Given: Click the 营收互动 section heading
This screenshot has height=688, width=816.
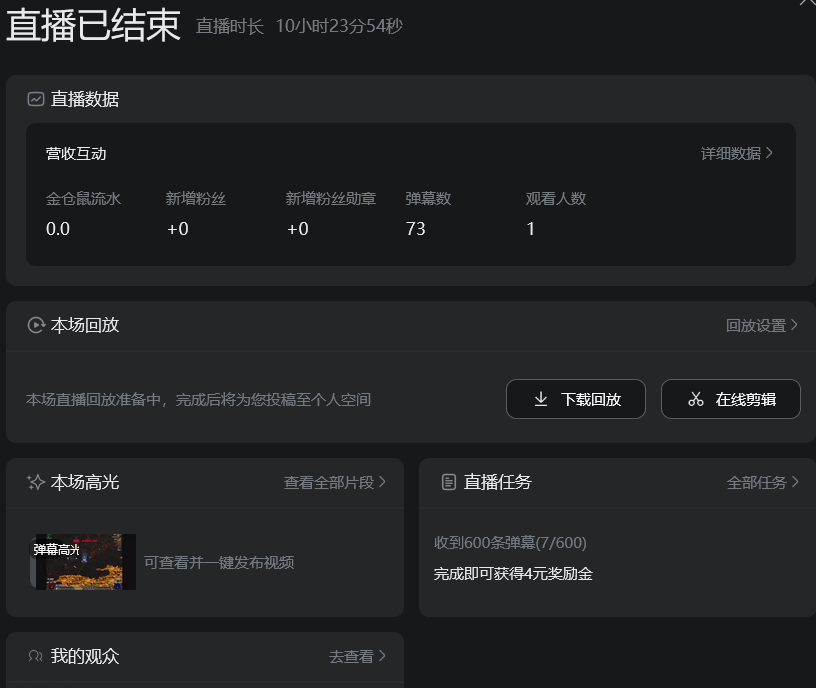Looking at the screenshot, I should pyautogui.click(x=76, y=154).
